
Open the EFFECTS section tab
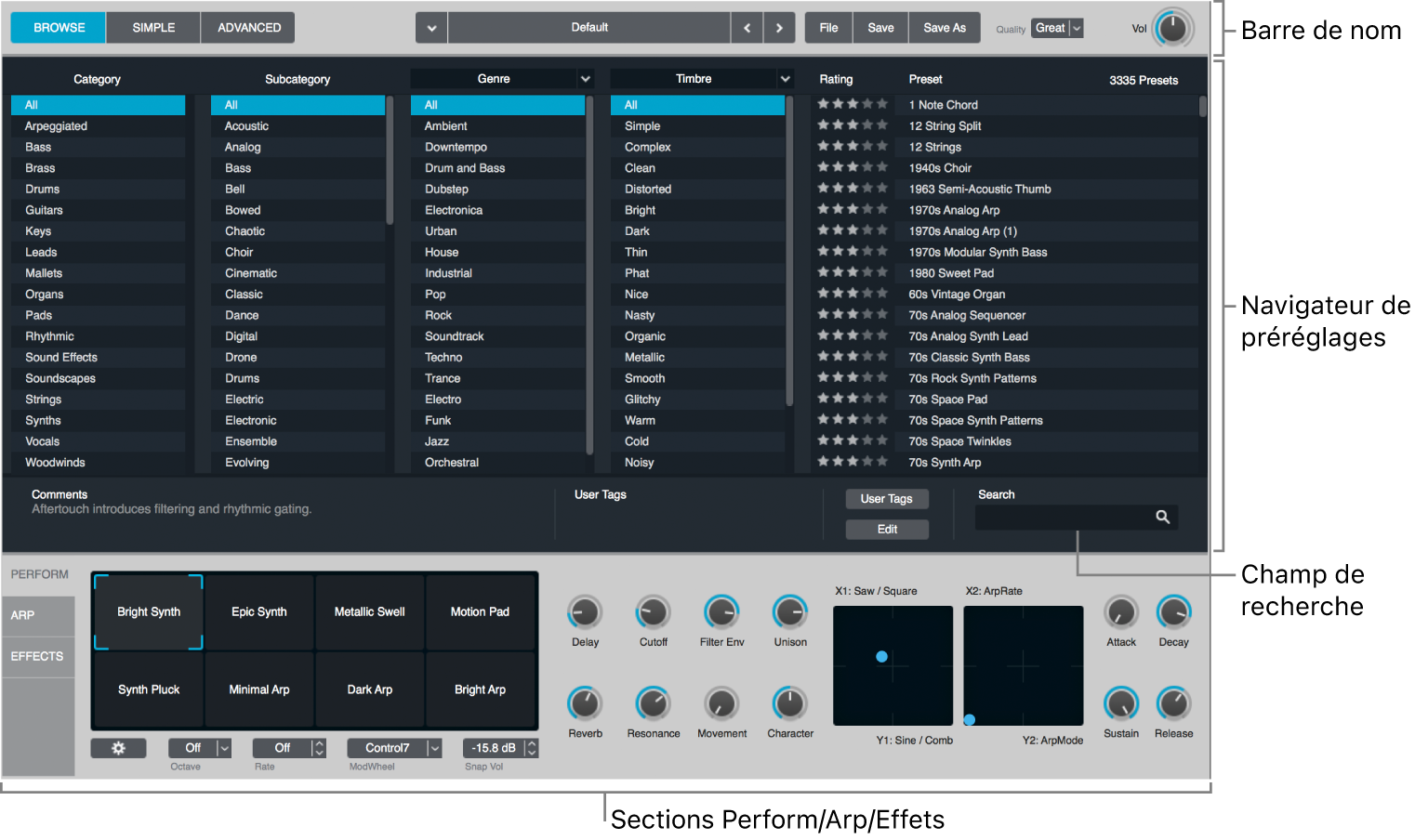click(37, 656)
